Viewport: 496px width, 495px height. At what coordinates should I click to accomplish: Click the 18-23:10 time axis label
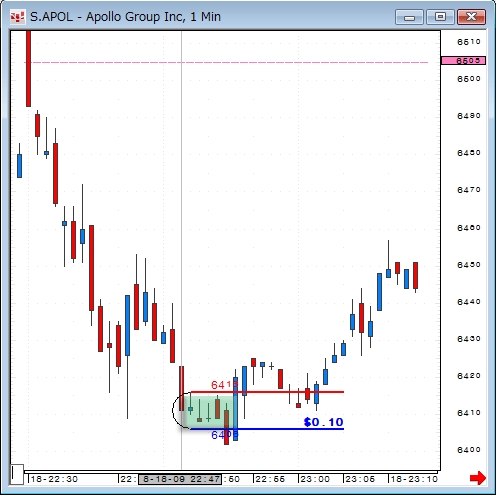point(414,479)
